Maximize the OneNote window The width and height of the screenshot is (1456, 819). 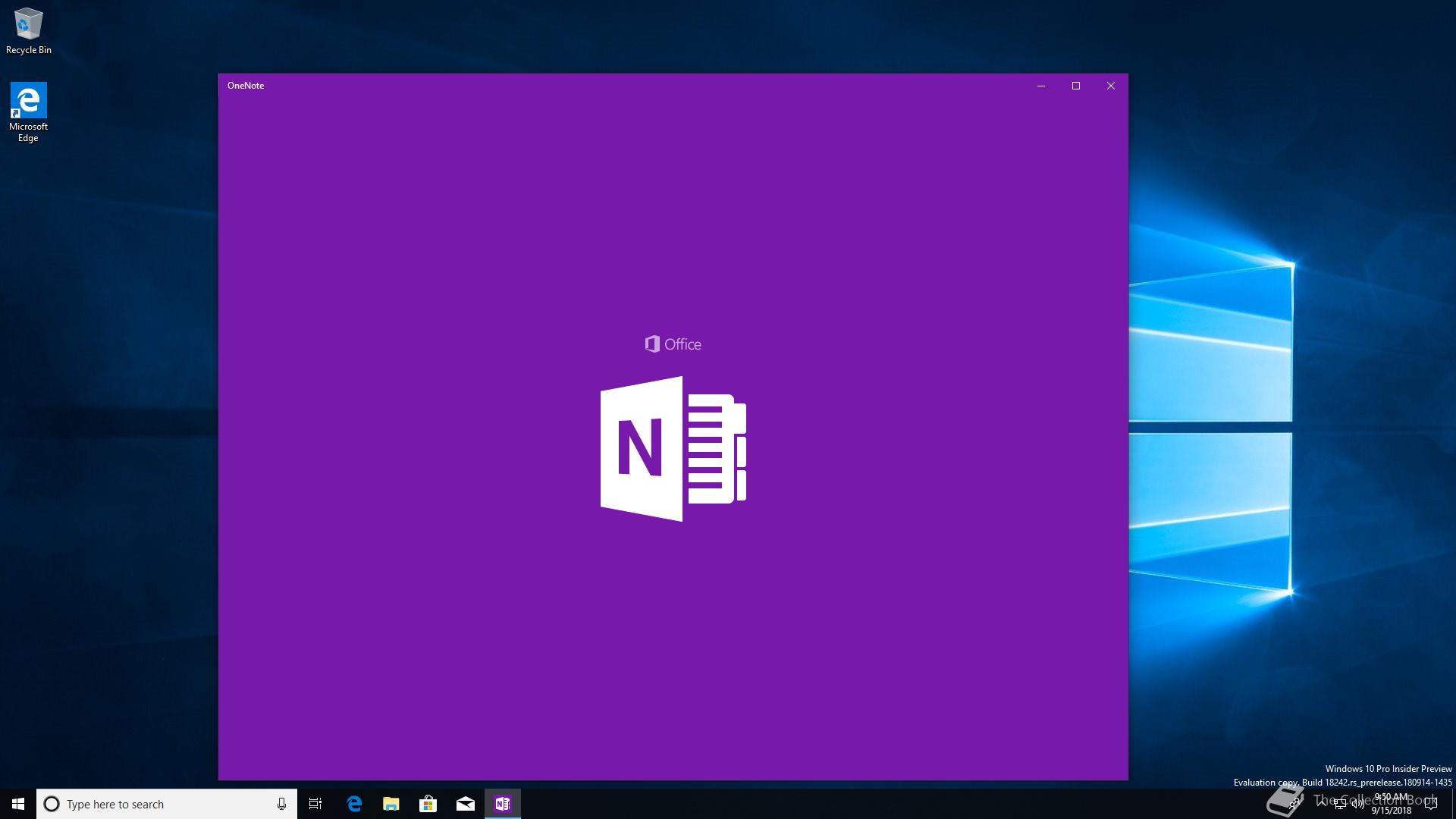[x=1076, y=86]
